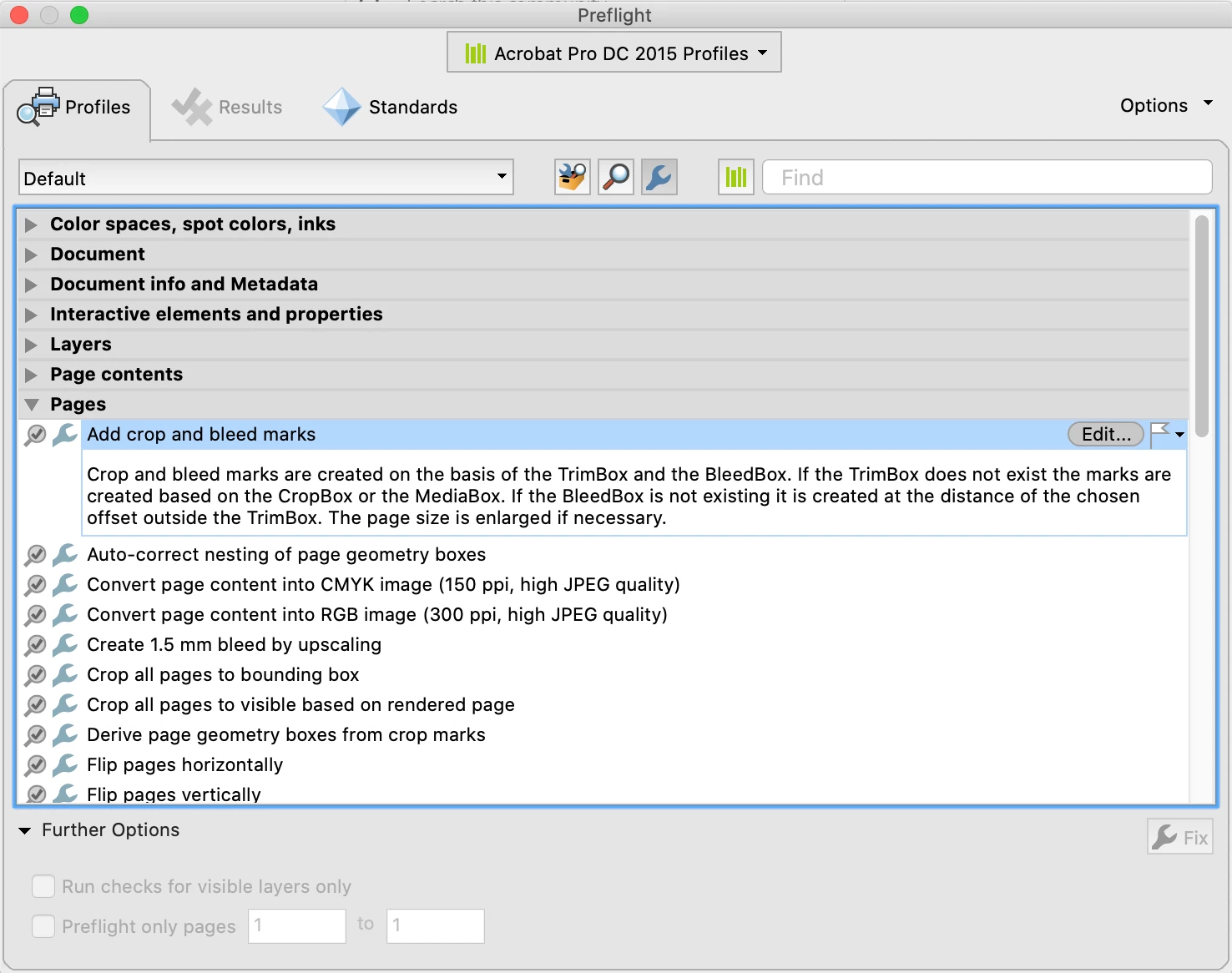1232x973 pixels.
Task: Click check icon for Add crop and bleed marks
Action: (35, 435)
